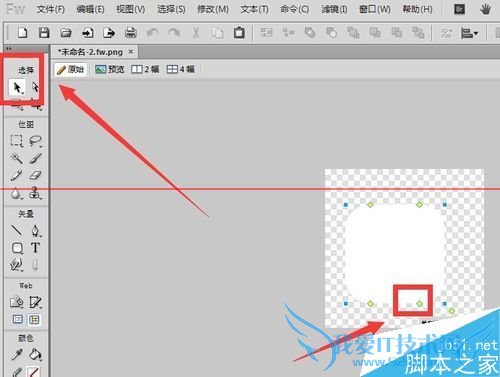Select the Slice tool in Web section
The height and width of the screenshot is (377, 500).
35,302
